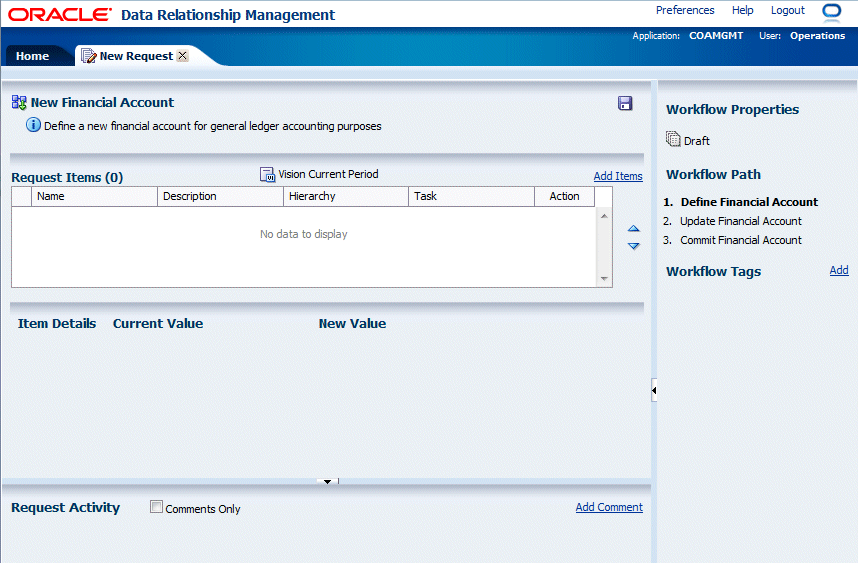
Task: Switch to the Home tab
Action: [x=32, y=56]
